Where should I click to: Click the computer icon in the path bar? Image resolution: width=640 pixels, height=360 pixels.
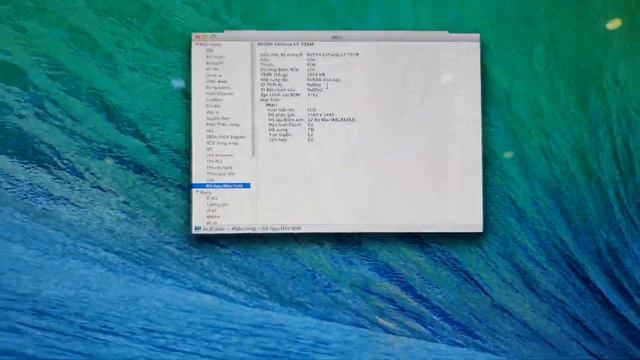tap(198, 229)
